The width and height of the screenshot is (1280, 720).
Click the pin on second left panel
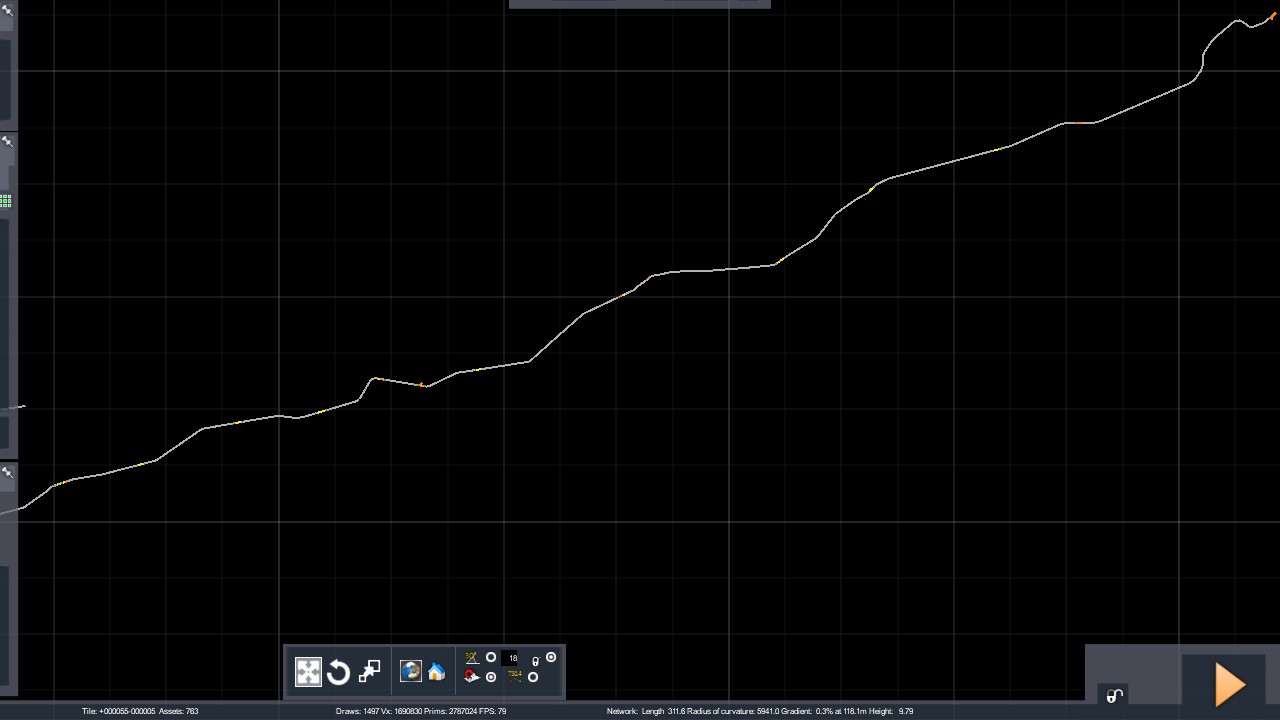pyautogui.click(x=8, y=142)
